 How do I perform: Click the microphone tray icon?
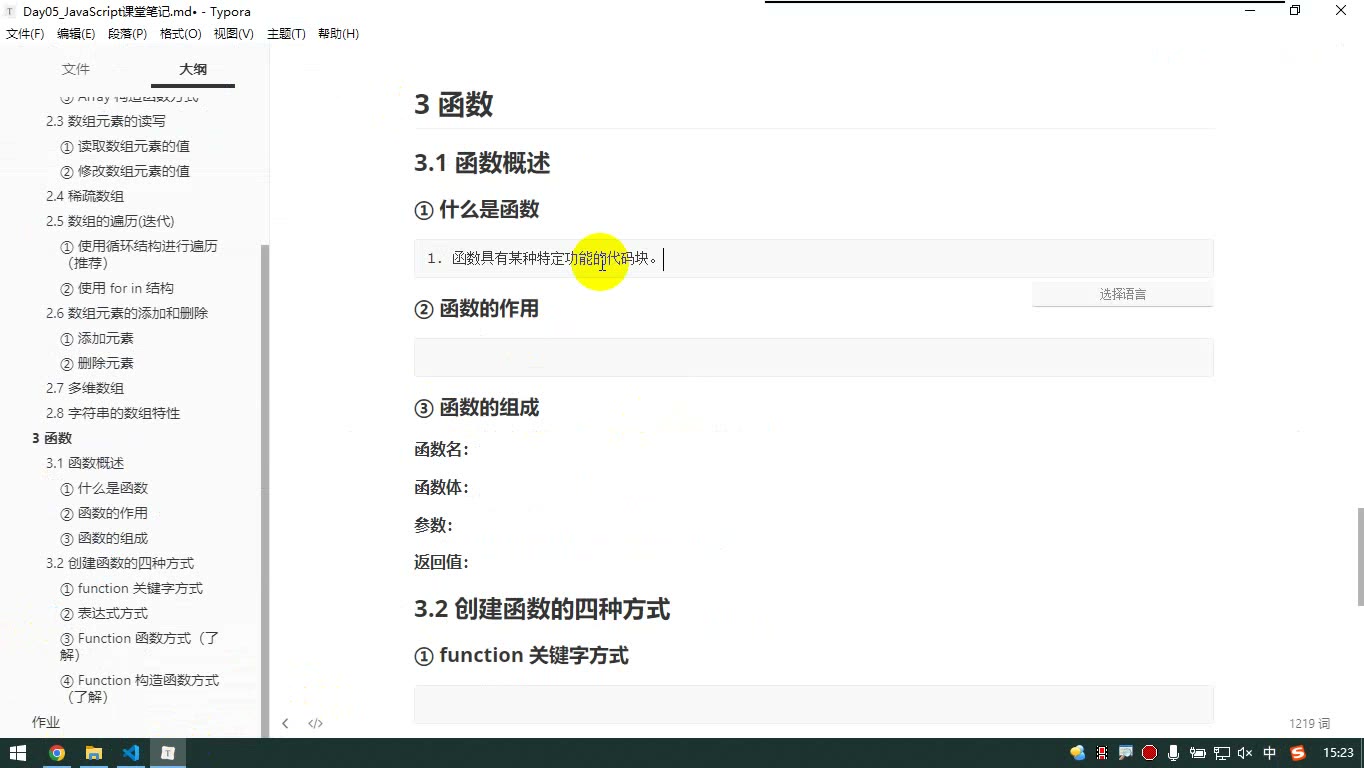[1173, 753]
